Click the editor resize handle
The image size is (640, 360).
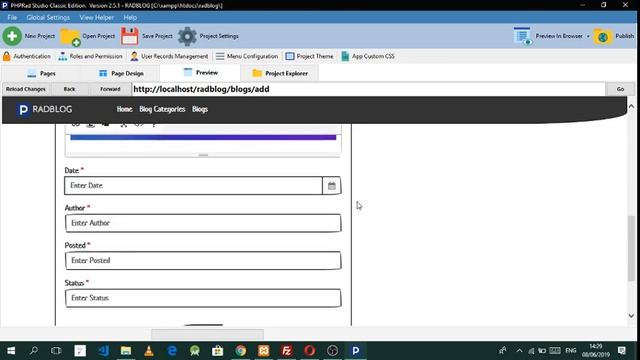tap(203, 155)
